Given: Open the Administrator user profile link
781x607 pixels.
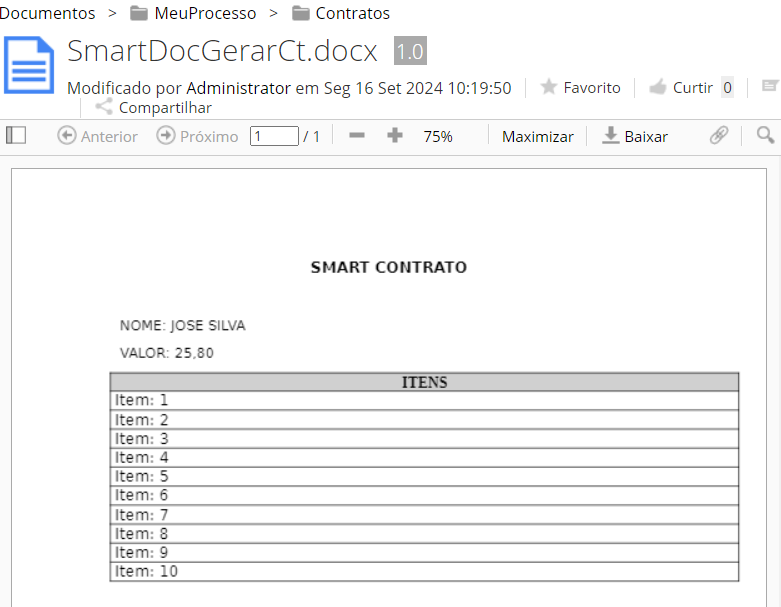Looking at the screenshot, I should 238,88.
